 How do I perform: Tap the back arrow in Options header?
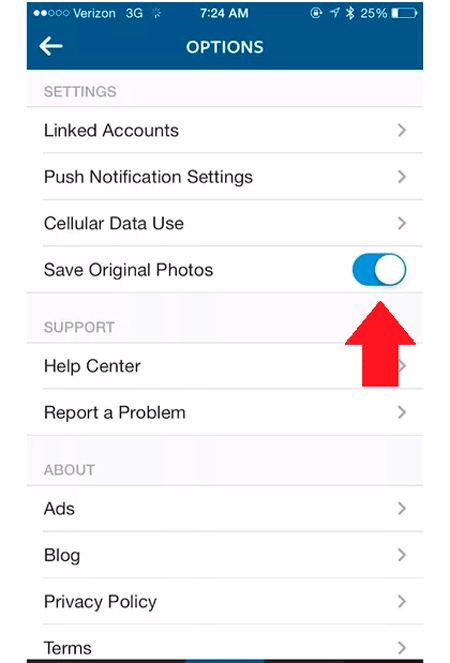pos(51,46)
